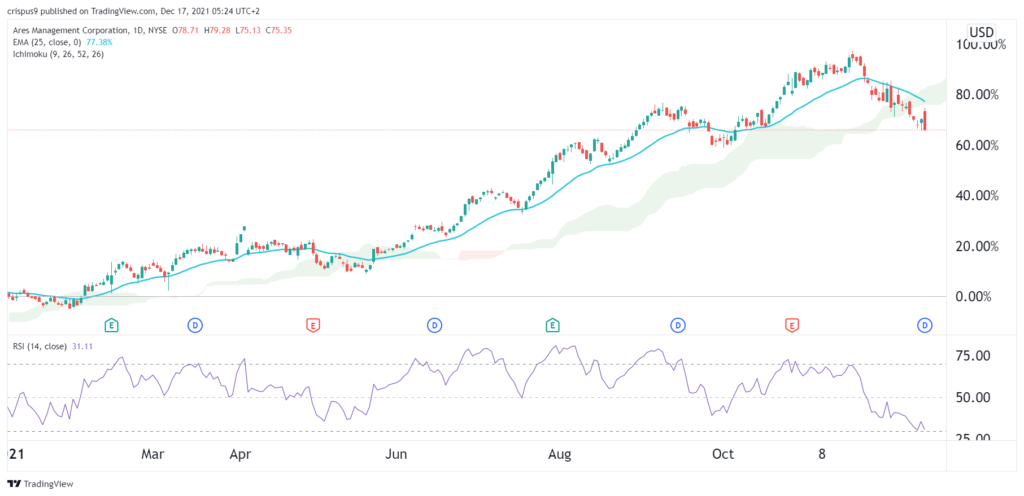Screen dimensions: 1024x496
Task: Click the 80.00% price axis label
Action: 978,95
